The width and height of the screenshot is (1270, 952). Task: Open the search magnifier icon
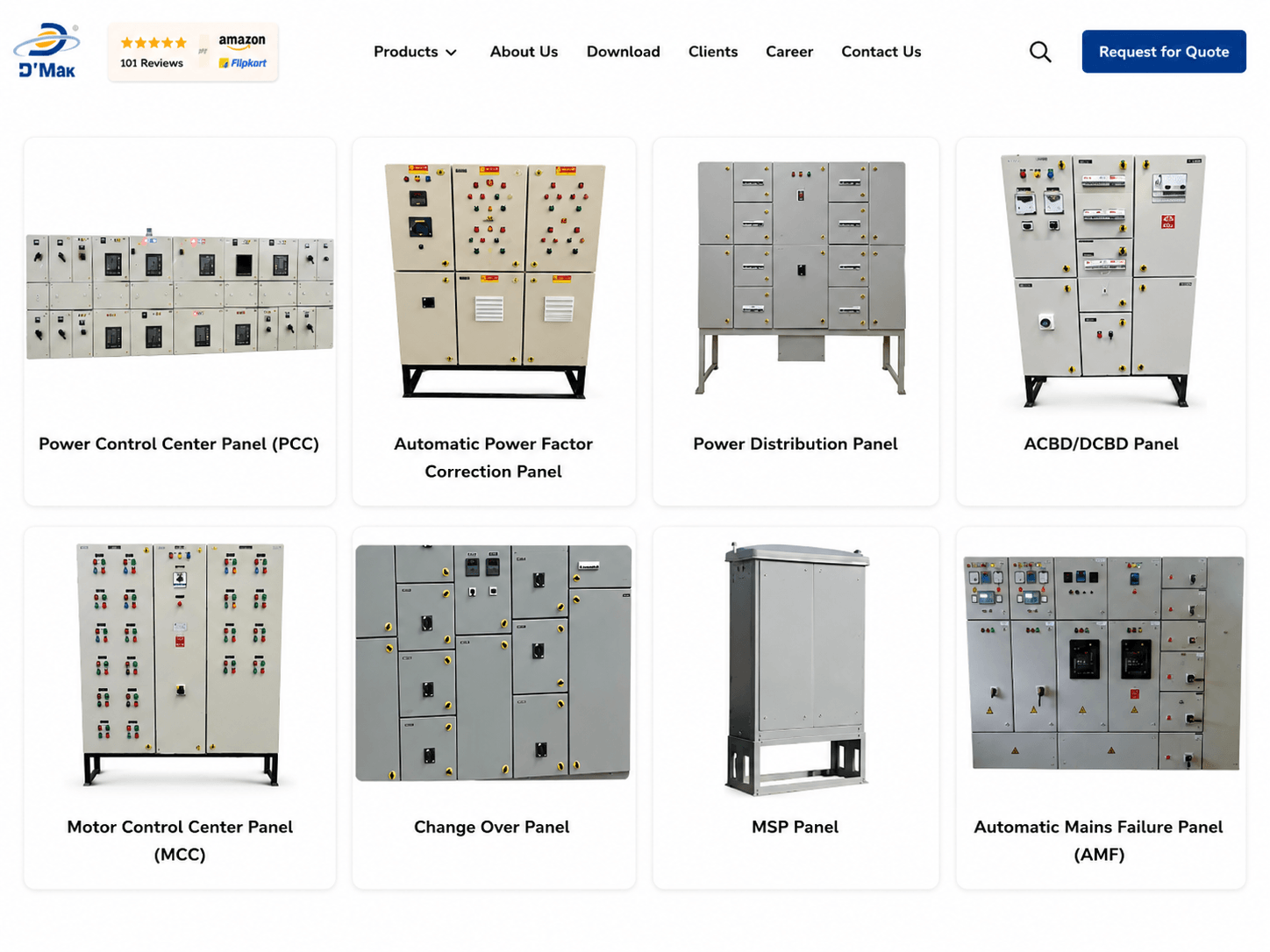(1040, 52)
